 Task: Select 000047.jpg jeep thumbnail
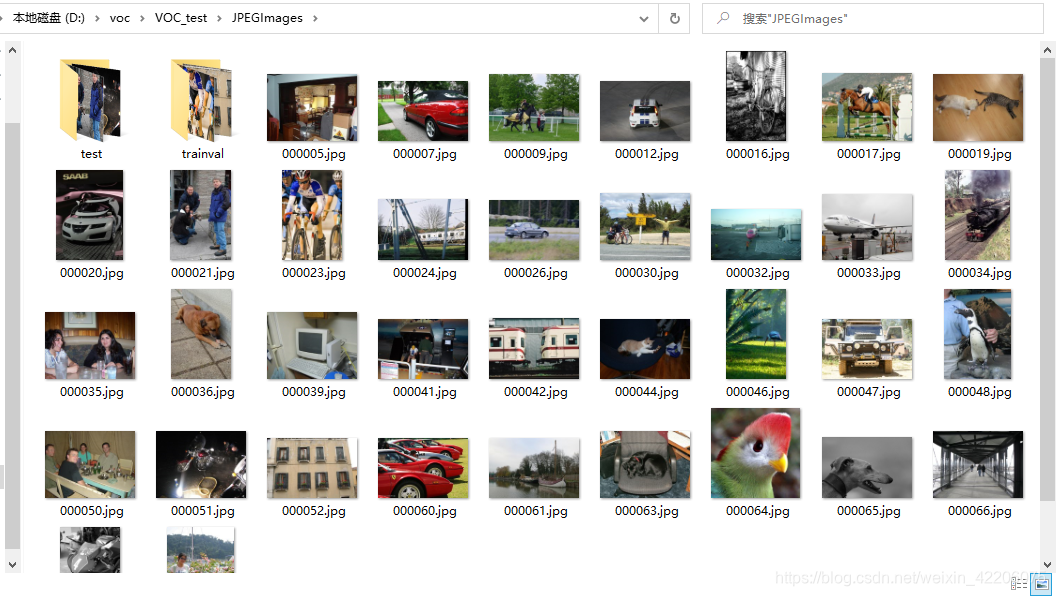(867, 349)
